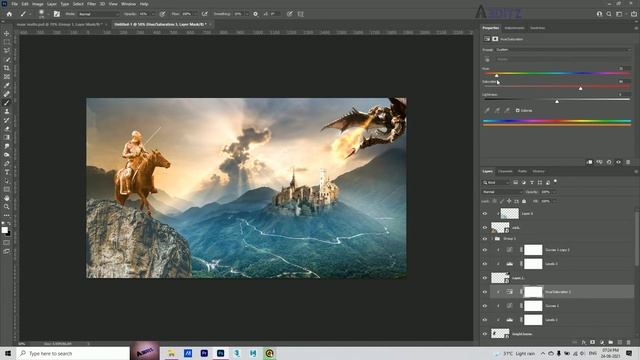Toggle visibility of the bottom layer
The image size is (640, 360).
485,334
